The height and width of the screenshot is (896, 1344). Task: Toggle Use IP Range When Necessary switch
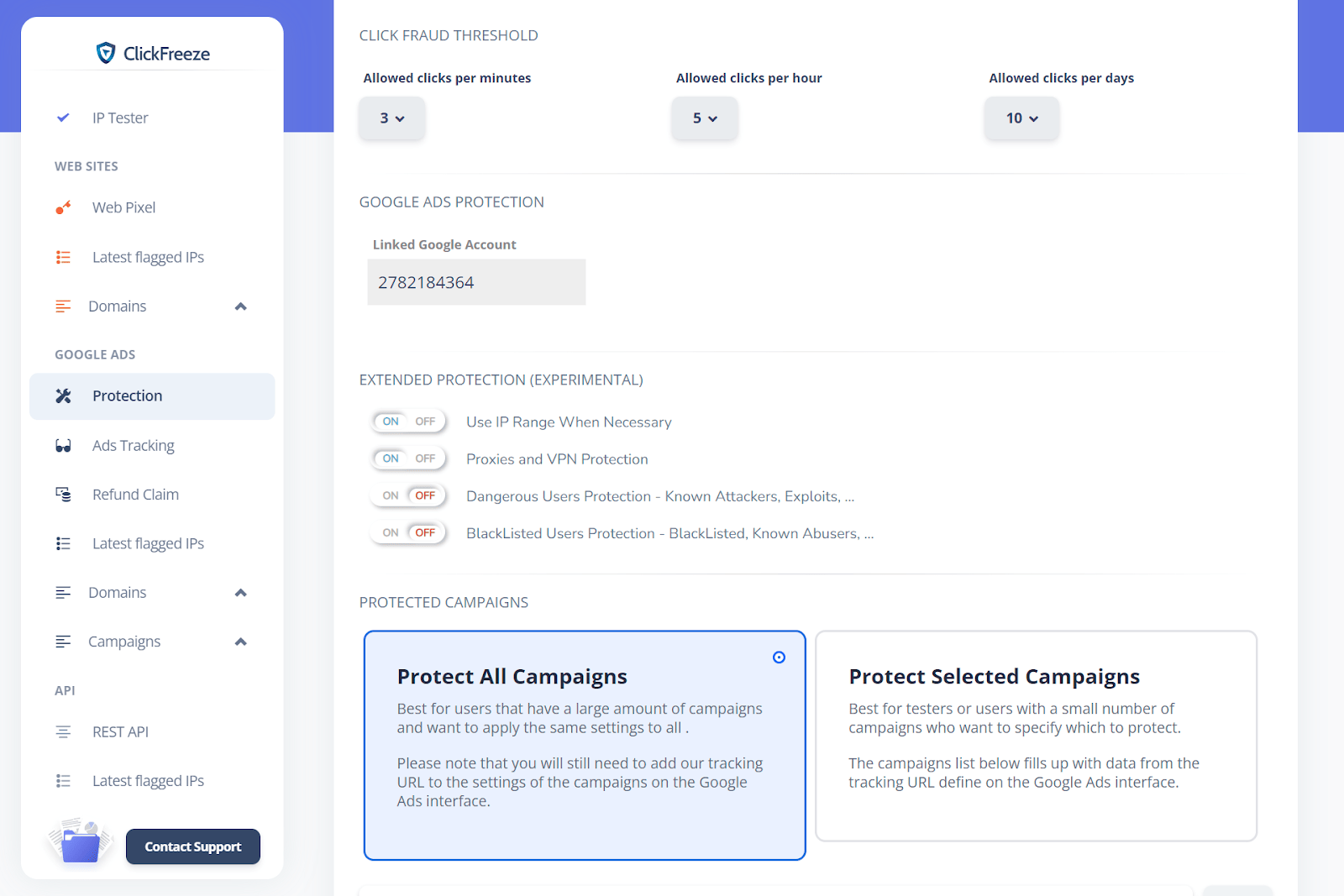408,422
